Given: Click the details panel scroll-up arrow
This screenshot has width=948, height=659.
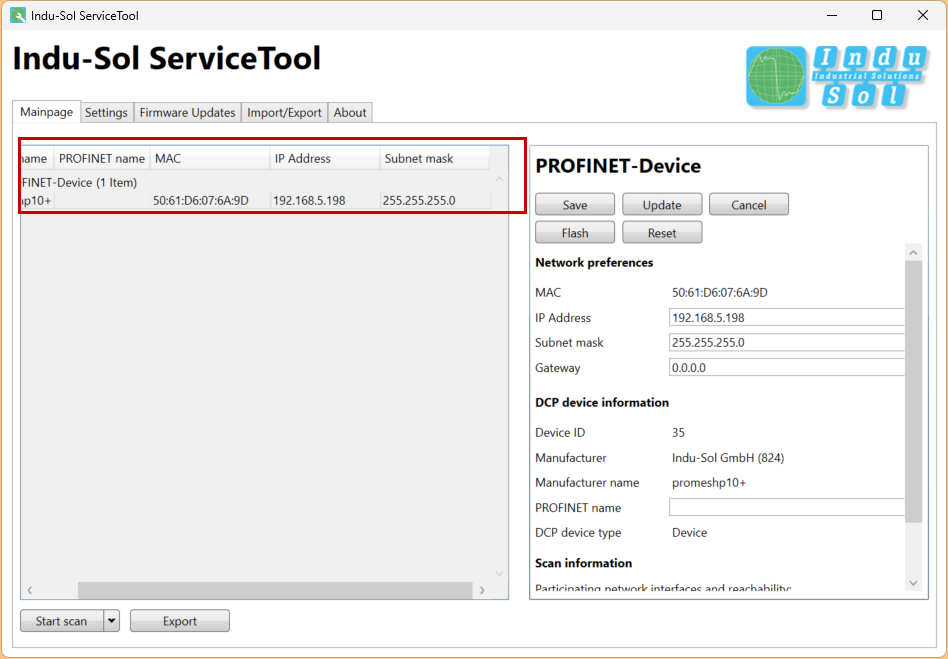Looking at the screenshot, I should [x=914, y=253].
